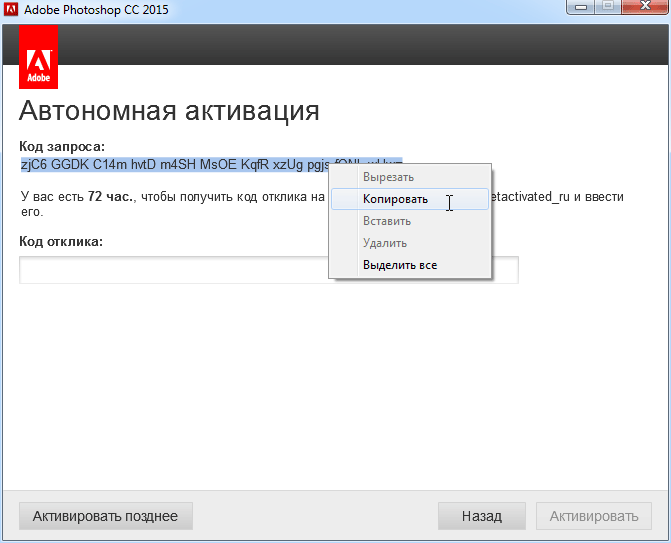The image size is (671, 543).
Task: Click the Активировать button
Action: coord(594,516)
